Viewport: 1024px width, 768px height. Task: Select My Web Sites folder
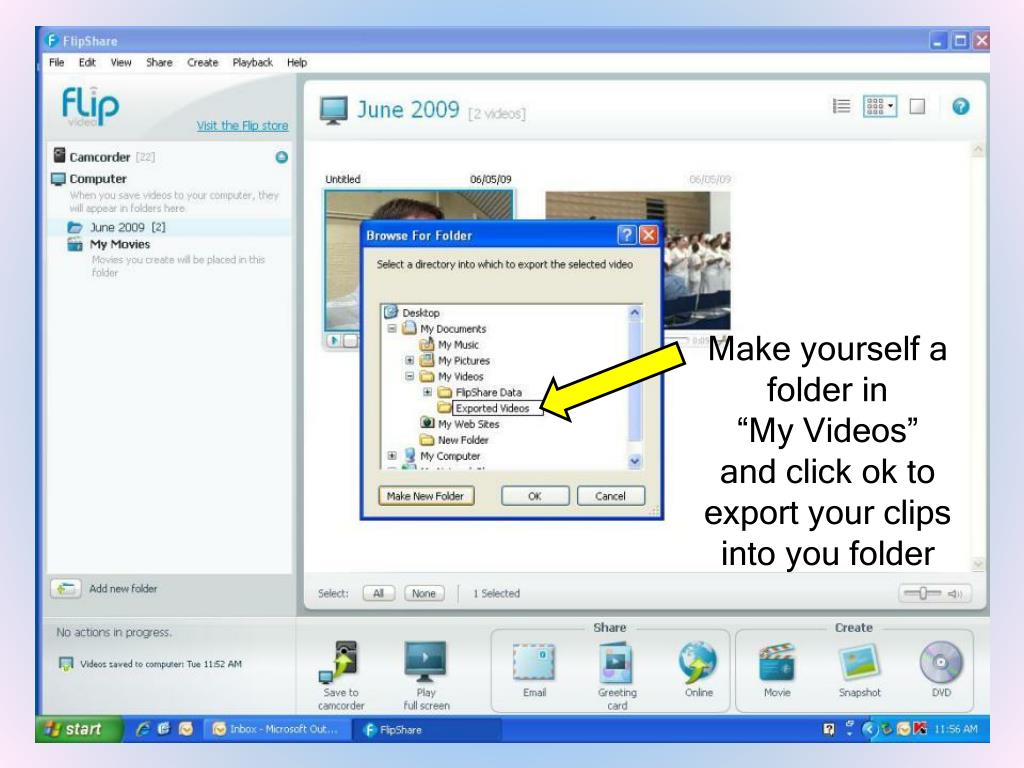point(468,424)
